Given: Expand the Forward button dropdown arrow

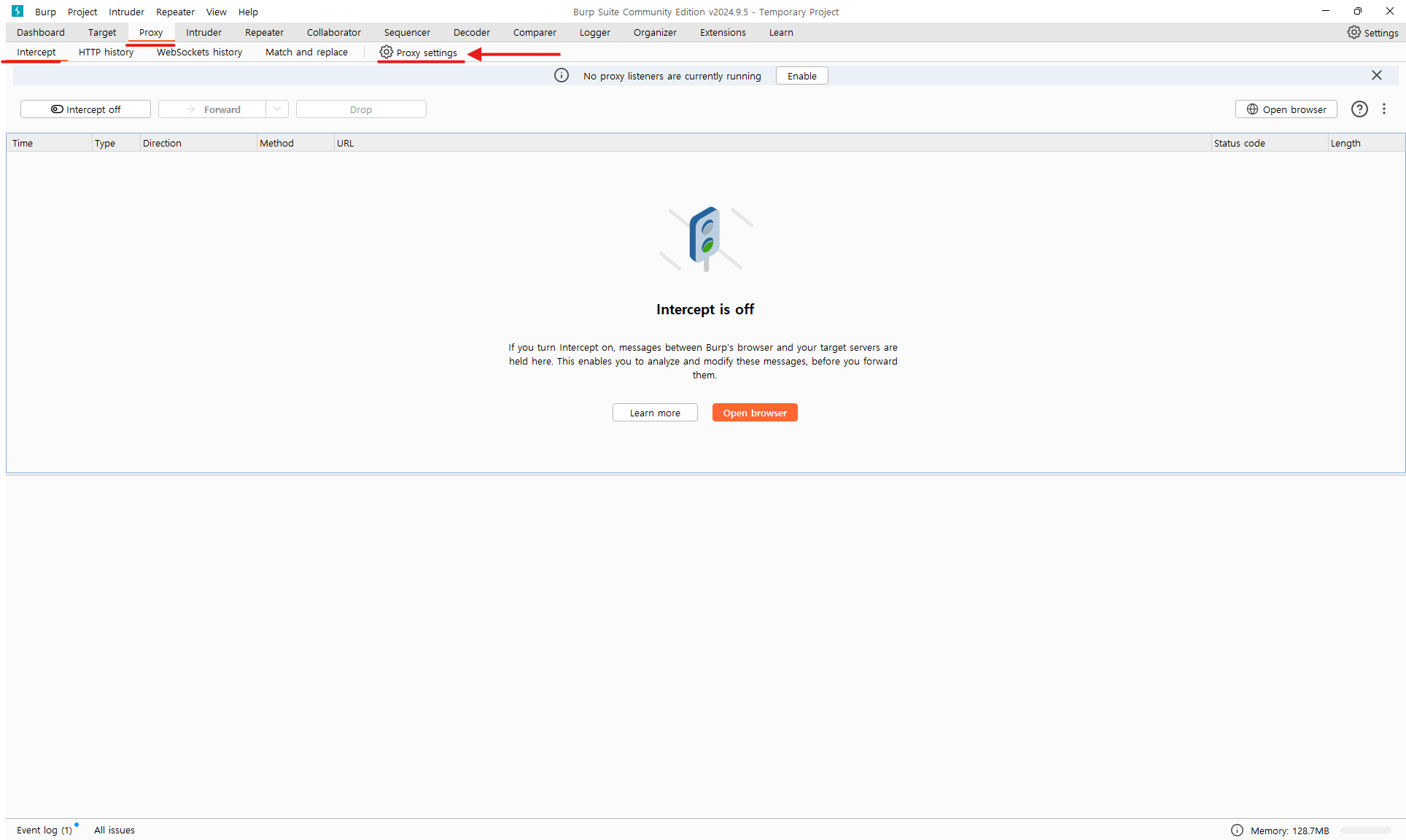Looking at the screenshot, I should point(277,109).
